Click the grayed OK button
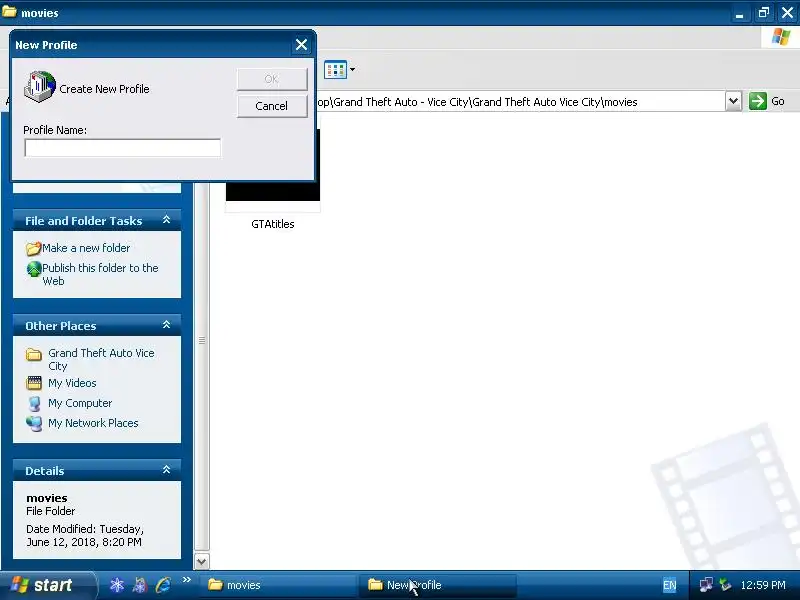 (x=272, y=79)
